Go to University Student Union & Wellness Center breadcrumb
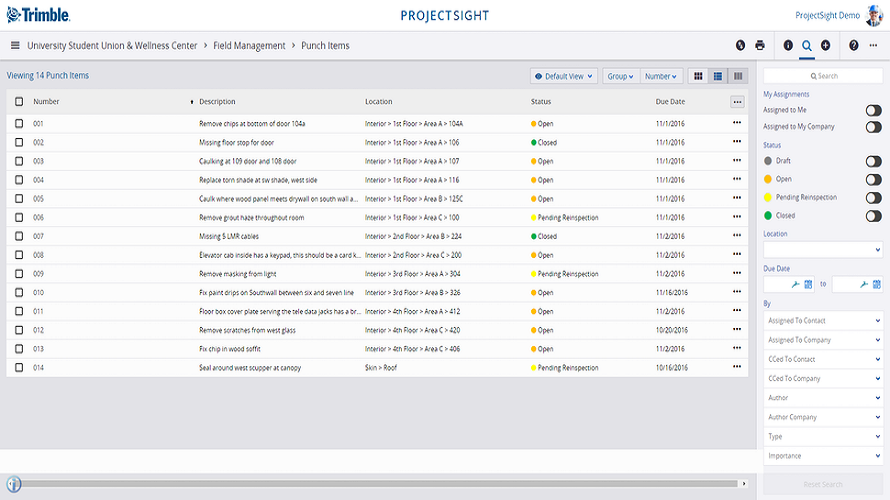The height and width of the screenshot is (500, 890). (x=112, y=45)
